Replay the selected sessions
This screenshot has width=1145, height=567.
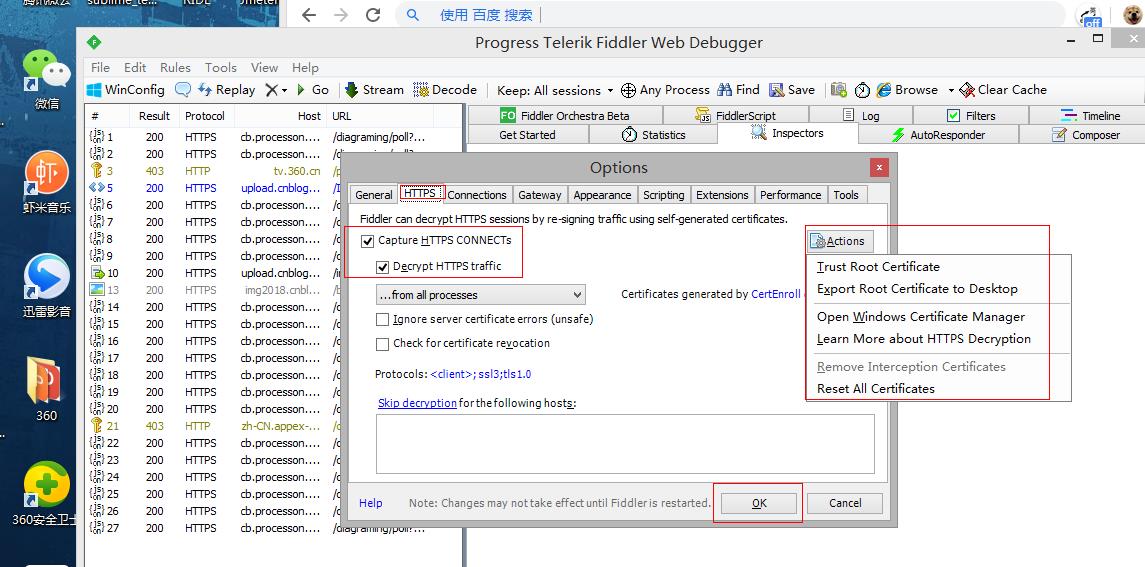tap(226, 90)
